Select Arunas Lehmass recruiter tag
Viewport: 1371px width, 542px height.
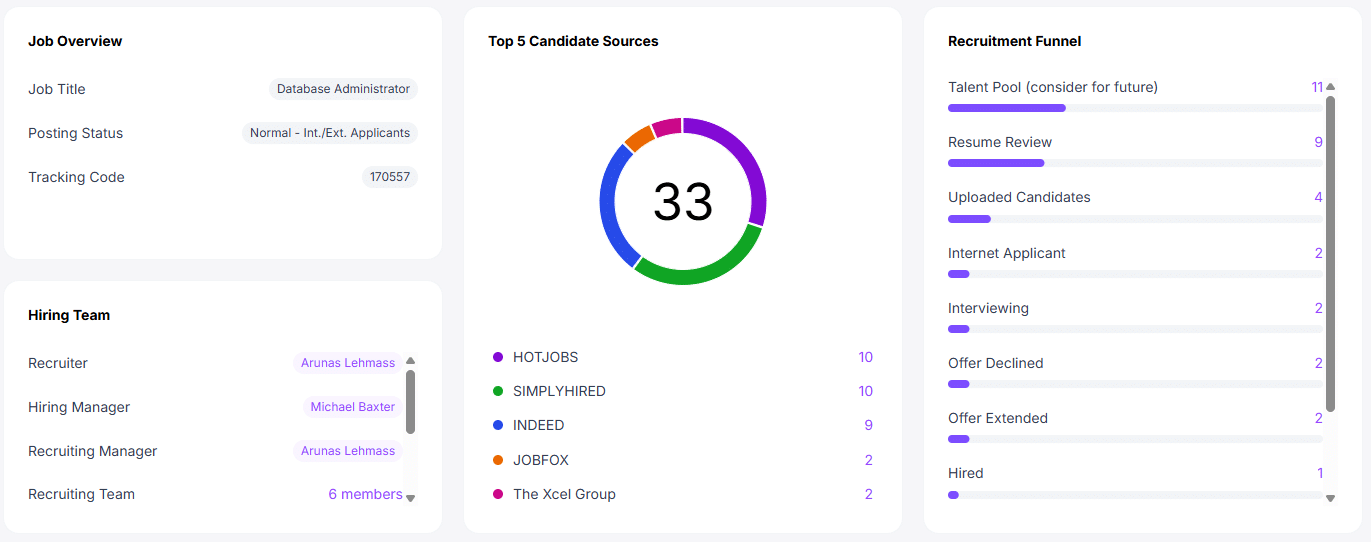[347, 363]
